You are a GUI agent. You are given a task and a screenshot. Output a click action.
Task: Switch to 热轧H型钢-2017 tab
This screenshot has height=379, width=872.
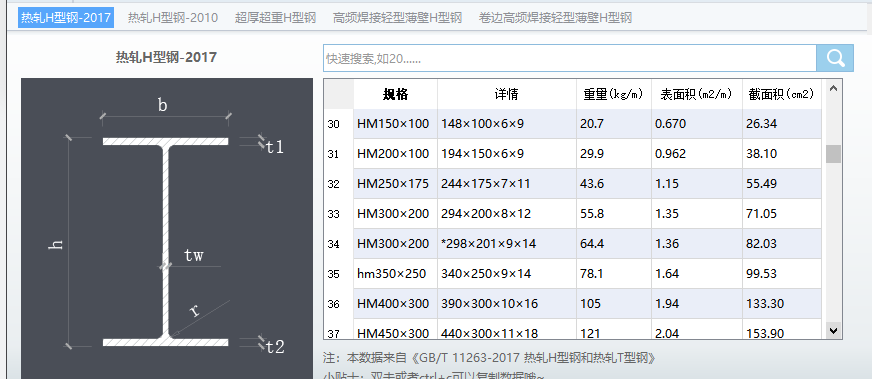[x=66, y=18]
